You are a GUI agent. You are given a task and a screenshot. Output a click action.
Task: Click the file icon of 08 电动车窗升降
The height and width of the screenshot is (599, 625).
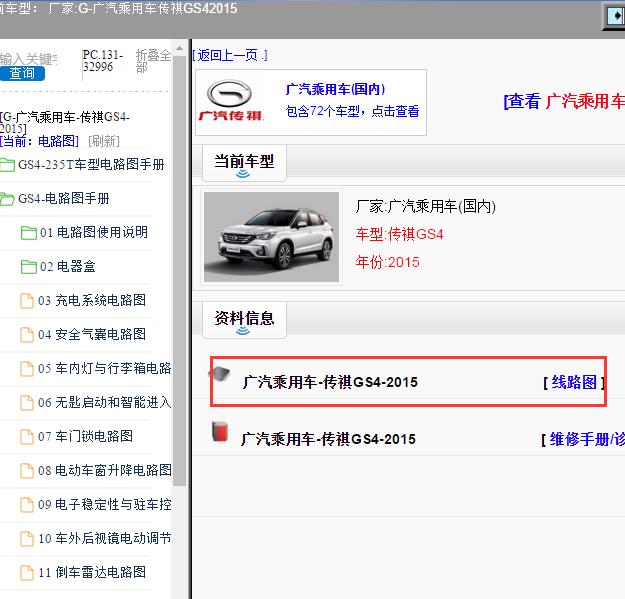coord(27,471)
